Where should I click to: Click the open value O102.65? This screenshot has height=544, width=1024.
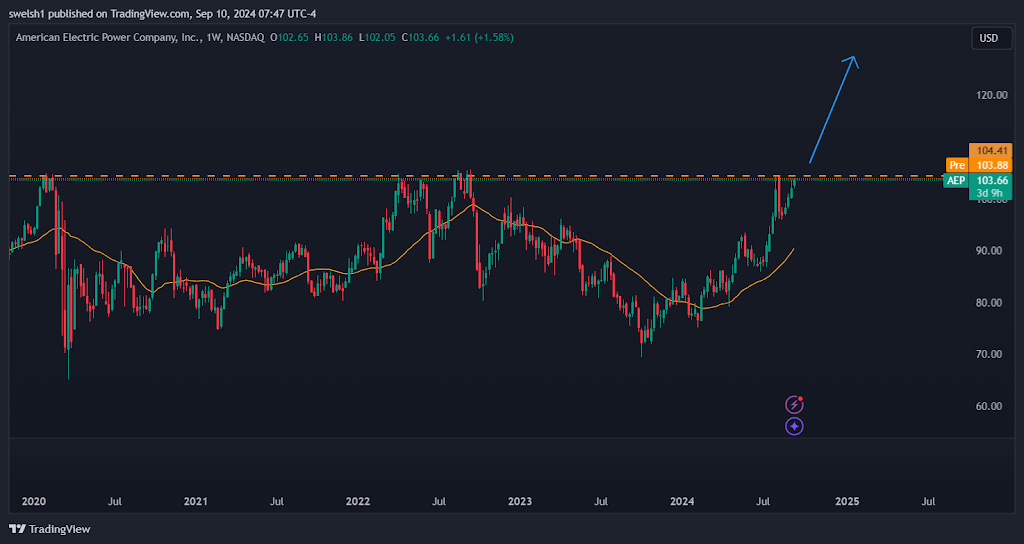pos(289,38)
